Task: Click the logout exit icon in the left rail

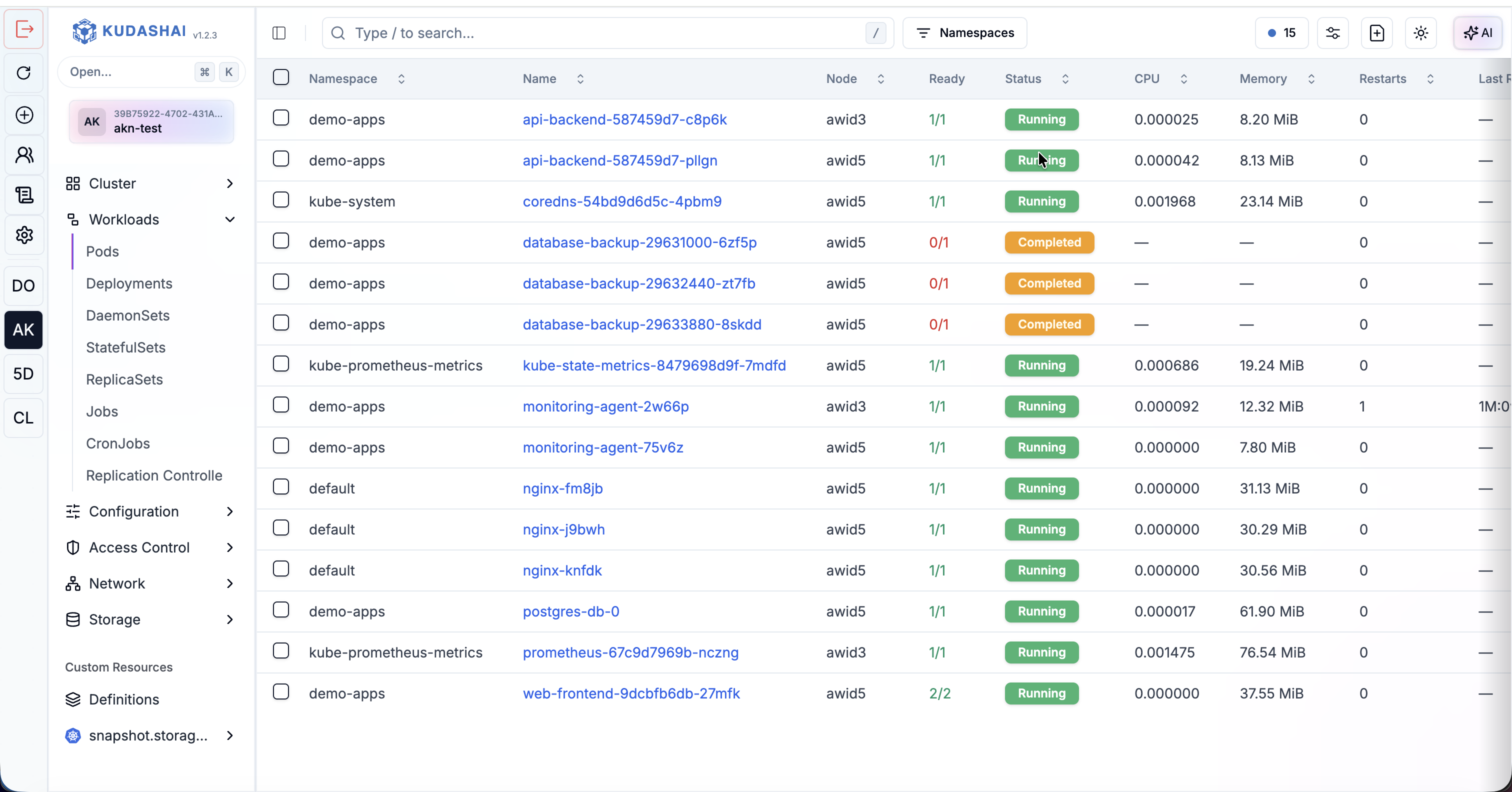Action: 24,29
